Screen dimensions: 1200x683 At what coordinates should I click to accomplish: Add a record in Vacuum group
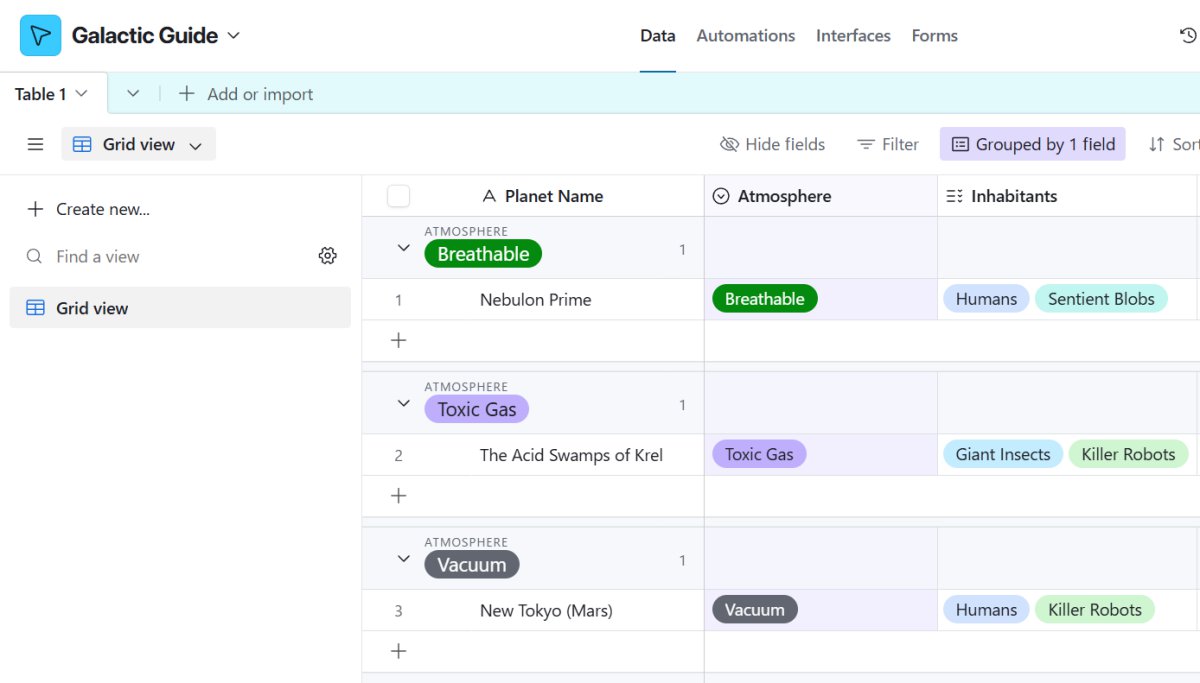tap(398, 652)
